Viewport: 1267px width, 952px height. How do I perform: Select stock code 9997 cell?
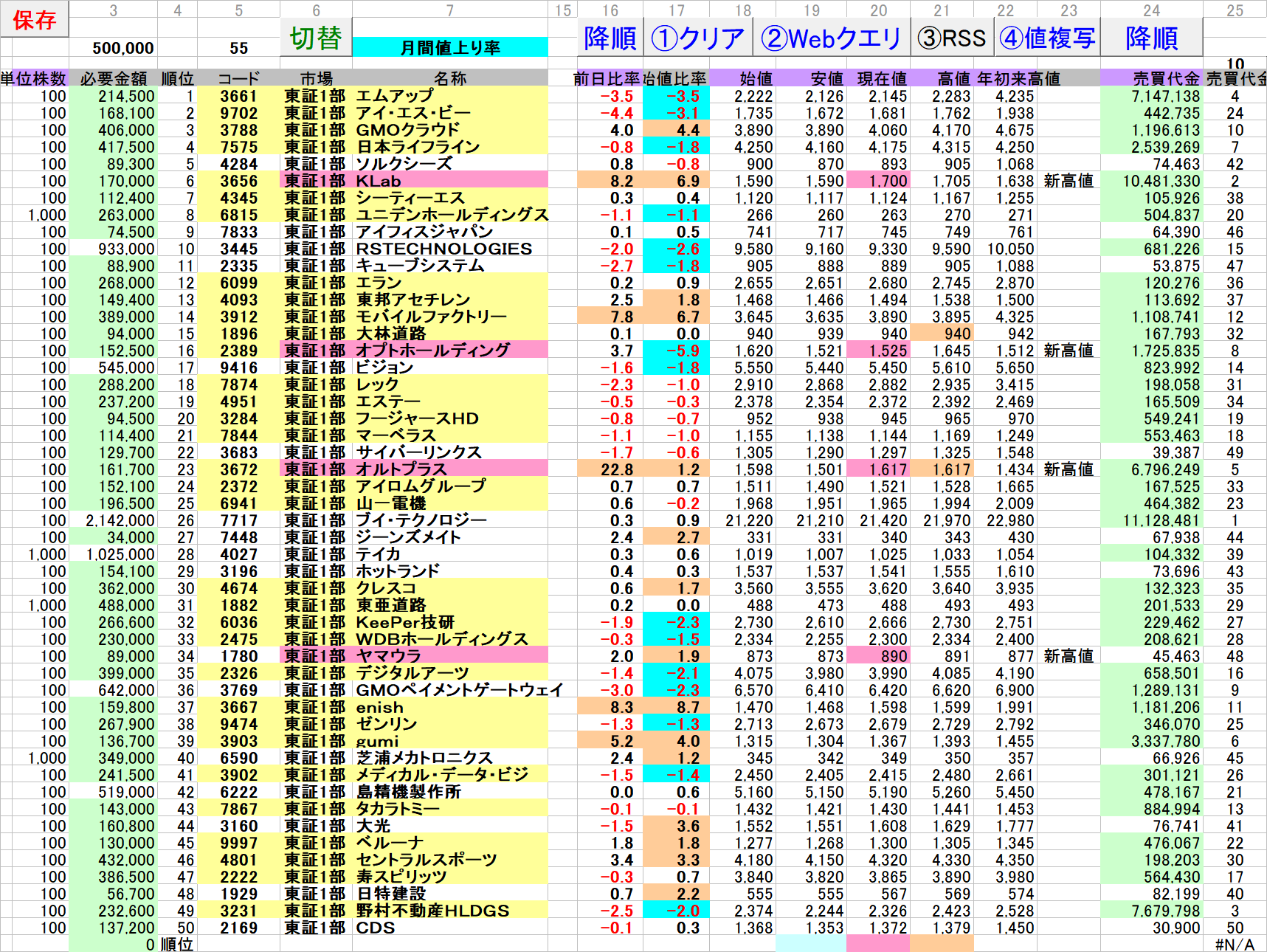coord(239,843)
